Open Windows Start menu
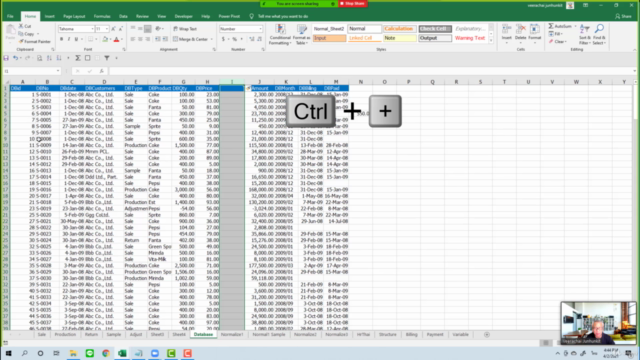Image resolution: width=640 pixels, height=360 pixels. [8, 353]
